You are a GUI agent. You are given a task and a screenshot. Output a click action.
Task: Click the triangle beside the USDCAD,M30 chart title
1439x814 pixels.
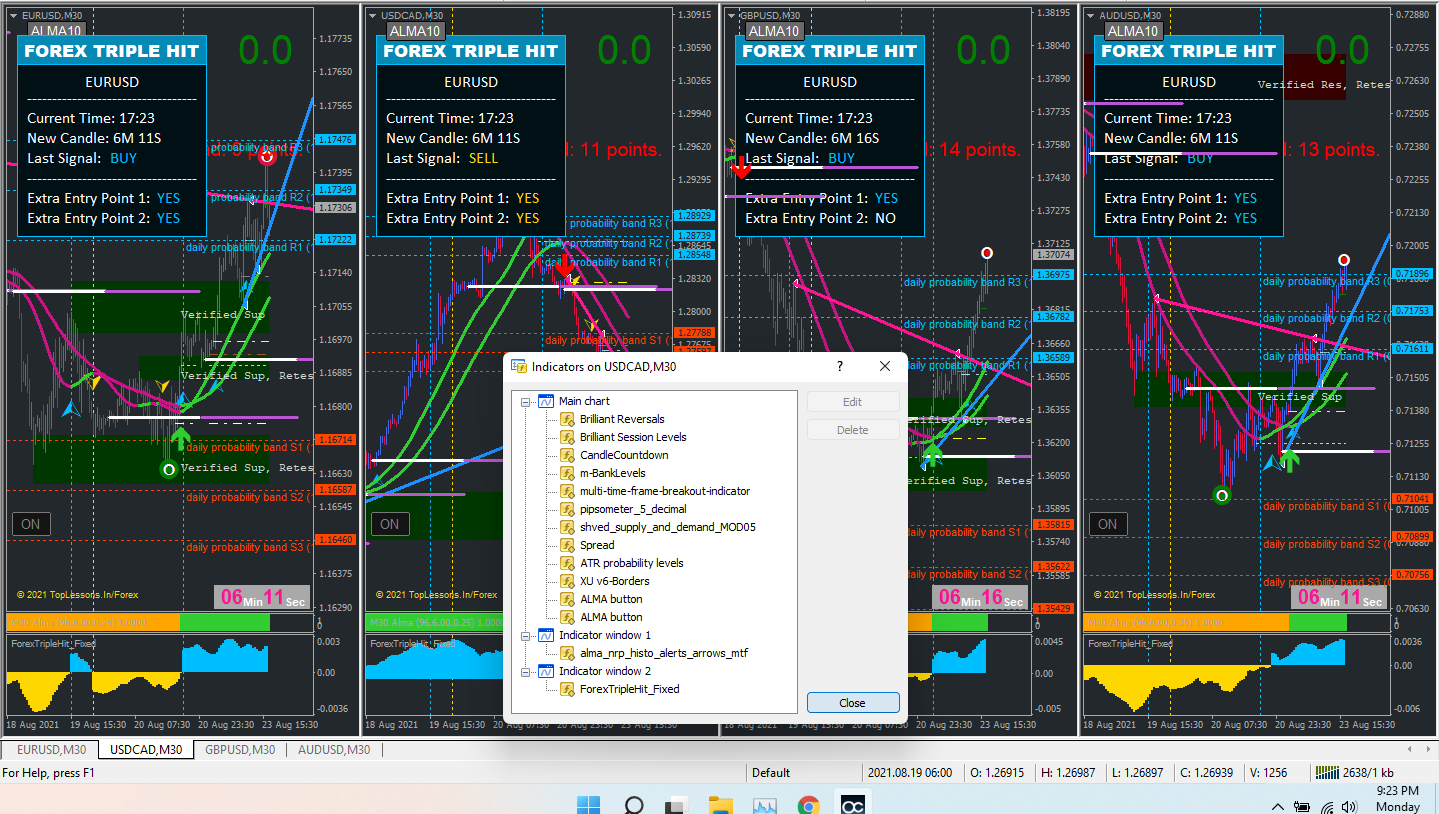click(x=372, y=15)
